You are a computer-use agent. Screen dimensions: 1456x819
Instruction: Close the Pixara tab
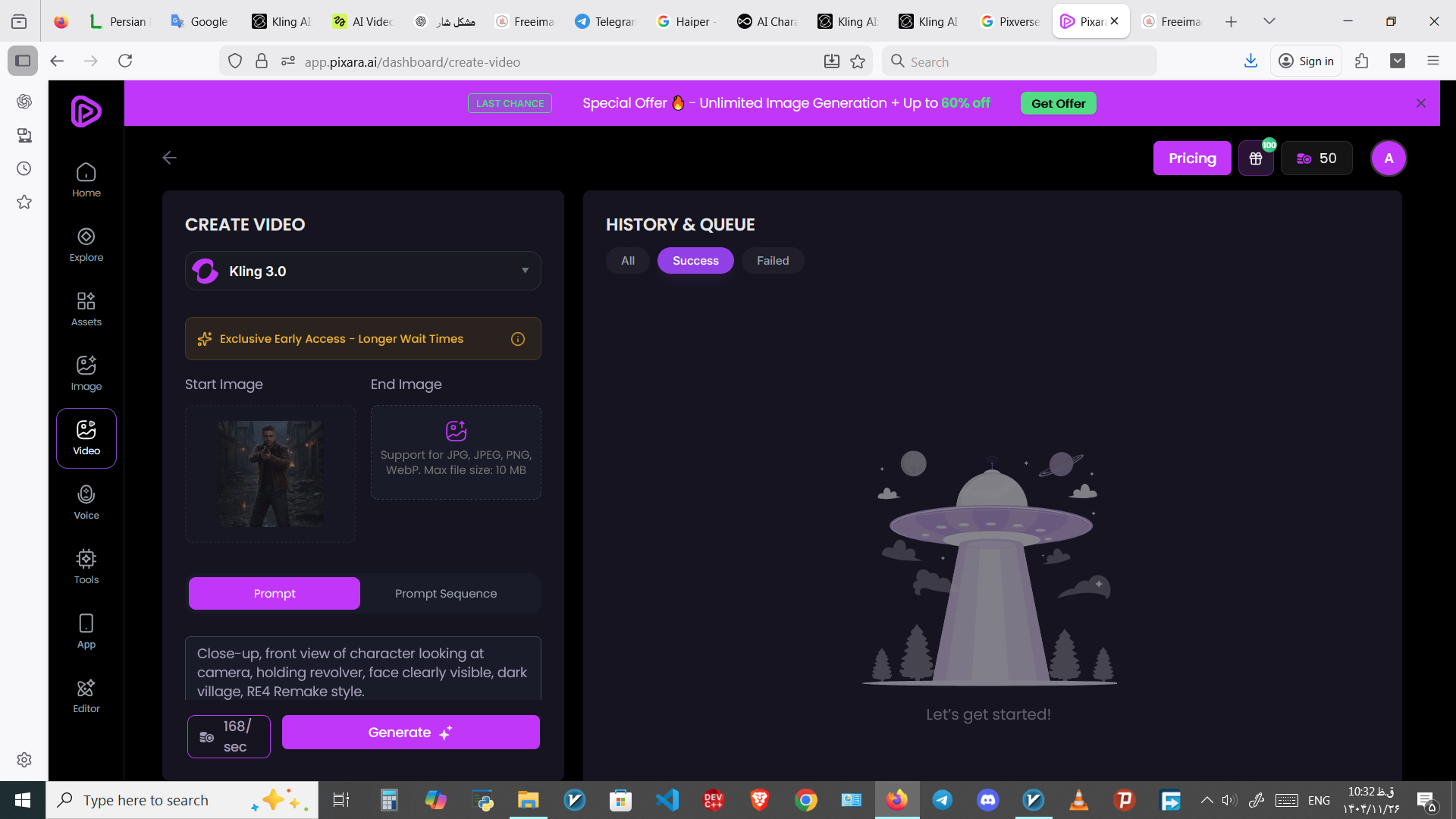coord(1114,21)
